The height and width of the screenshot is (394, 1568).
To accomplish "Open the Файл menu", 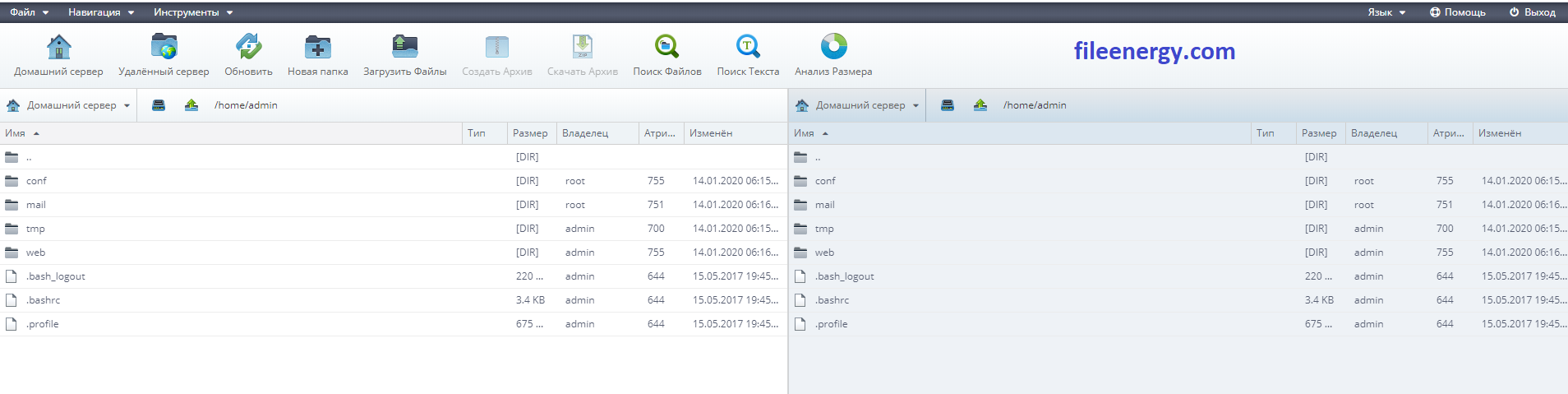I will (30, 12).
